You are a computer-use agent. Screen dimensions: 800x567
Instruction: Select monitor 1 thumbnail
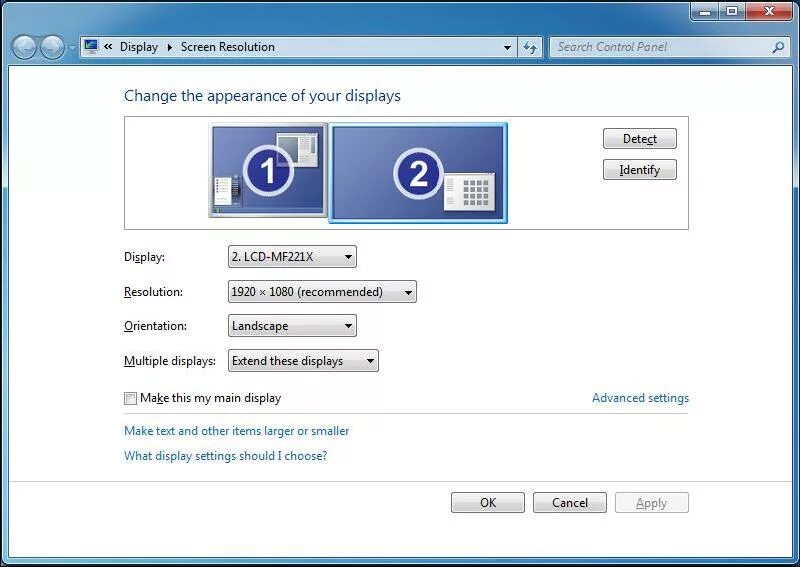tap(268, 170)
